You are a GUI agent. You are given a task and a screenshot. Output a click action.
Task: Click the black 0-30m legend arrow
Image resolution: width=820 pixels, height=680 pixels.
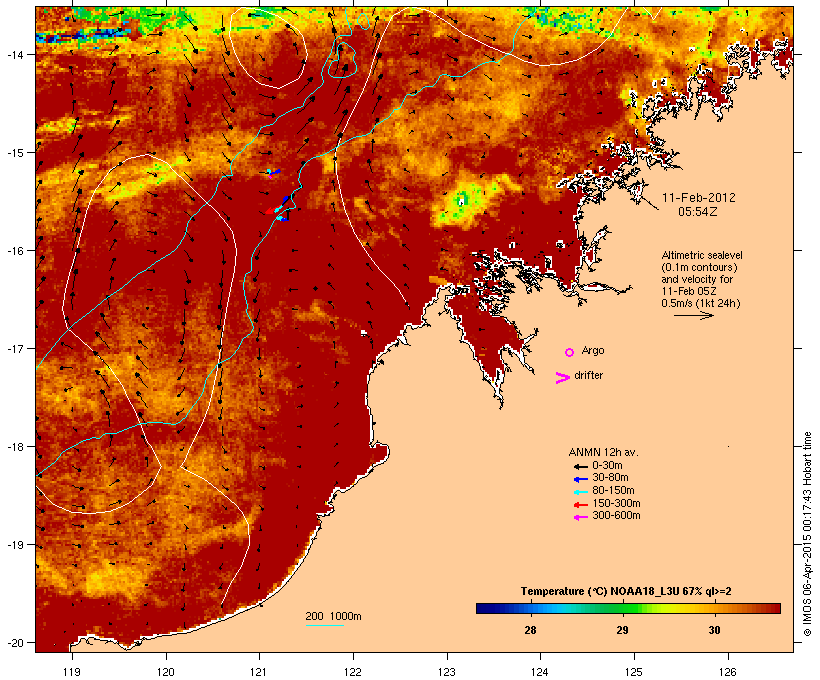coord(580,467)
